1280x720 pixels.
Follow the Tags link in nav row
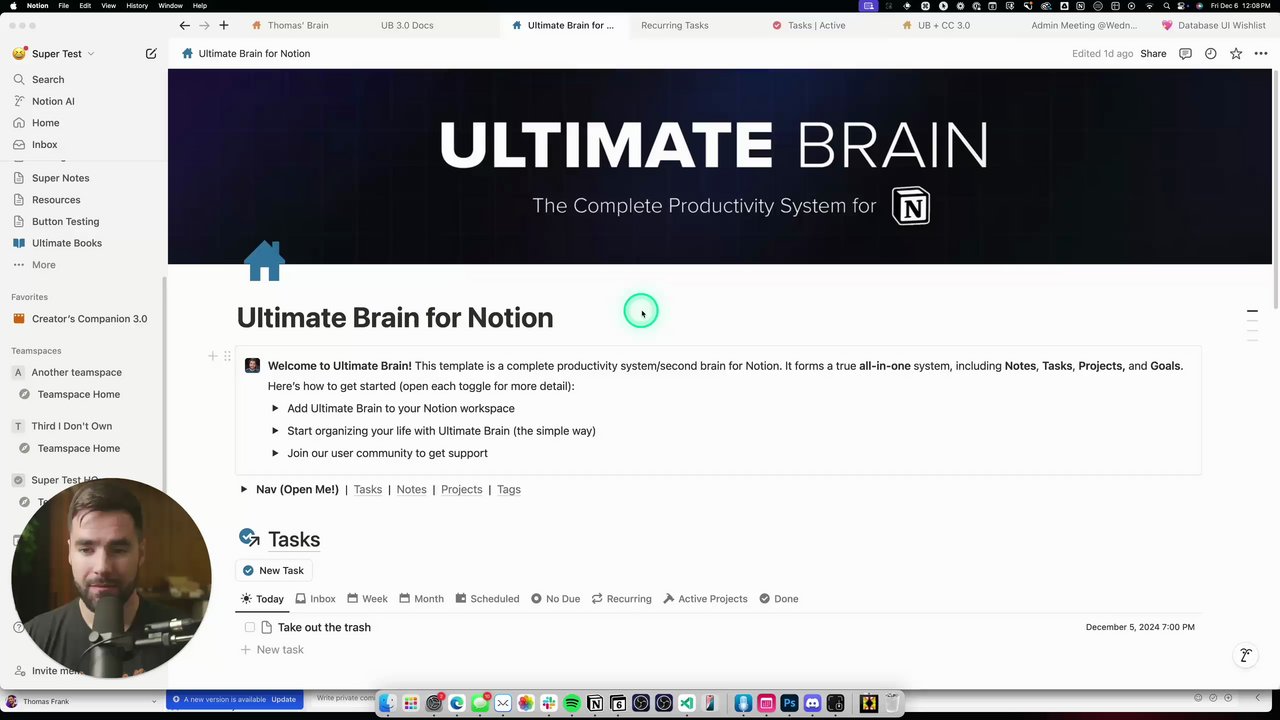[x=508, y=489]
